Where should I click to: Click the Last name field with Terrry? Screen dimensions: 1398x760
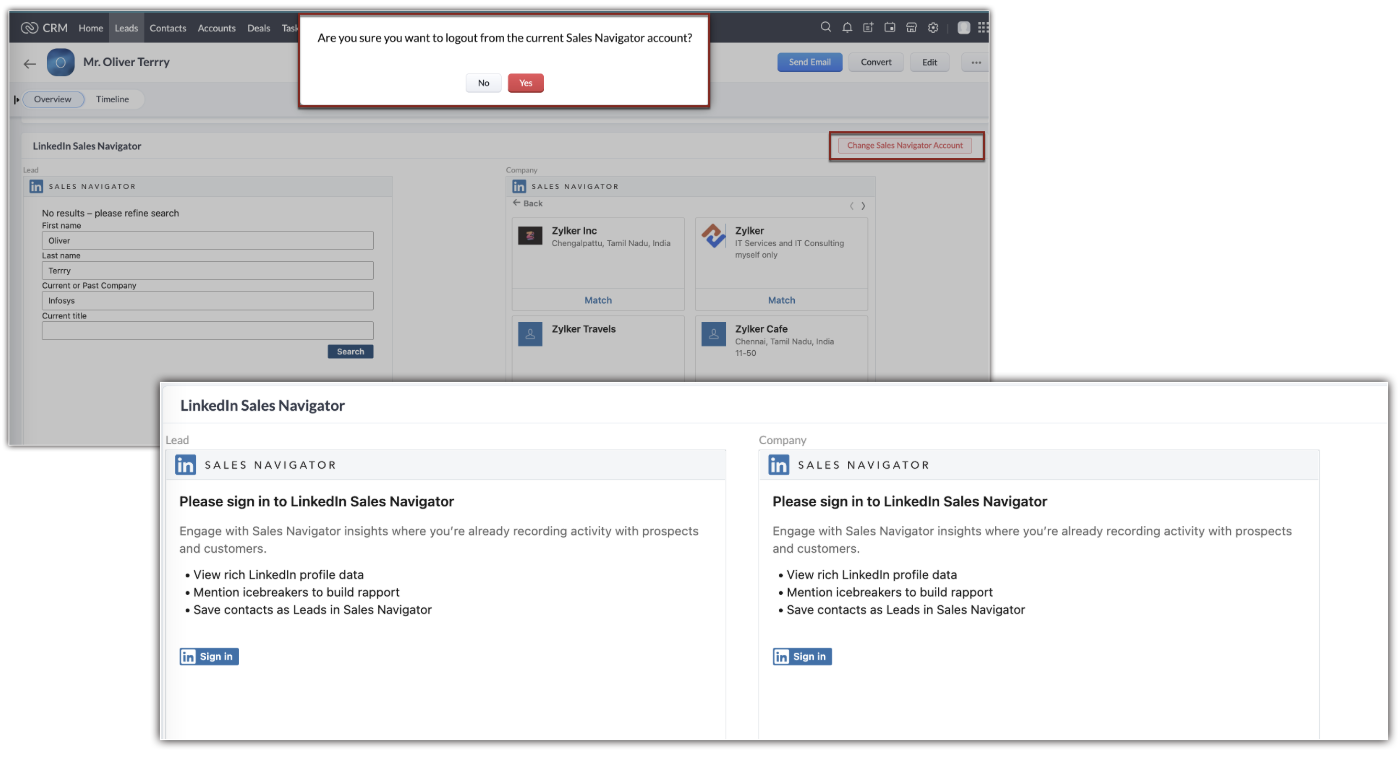tap(208, 271)
